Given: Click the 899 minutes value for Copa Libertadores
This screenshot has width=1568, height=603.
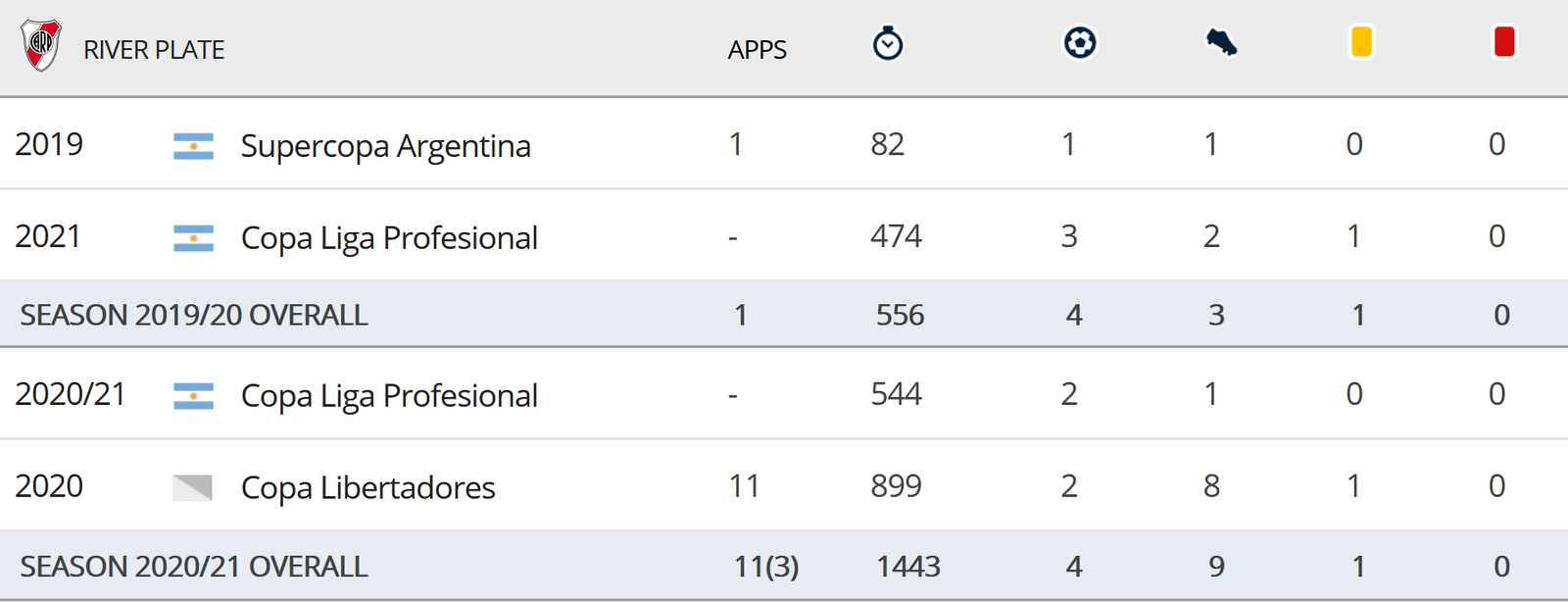Looking at the screenshot, I should [897, 485].
